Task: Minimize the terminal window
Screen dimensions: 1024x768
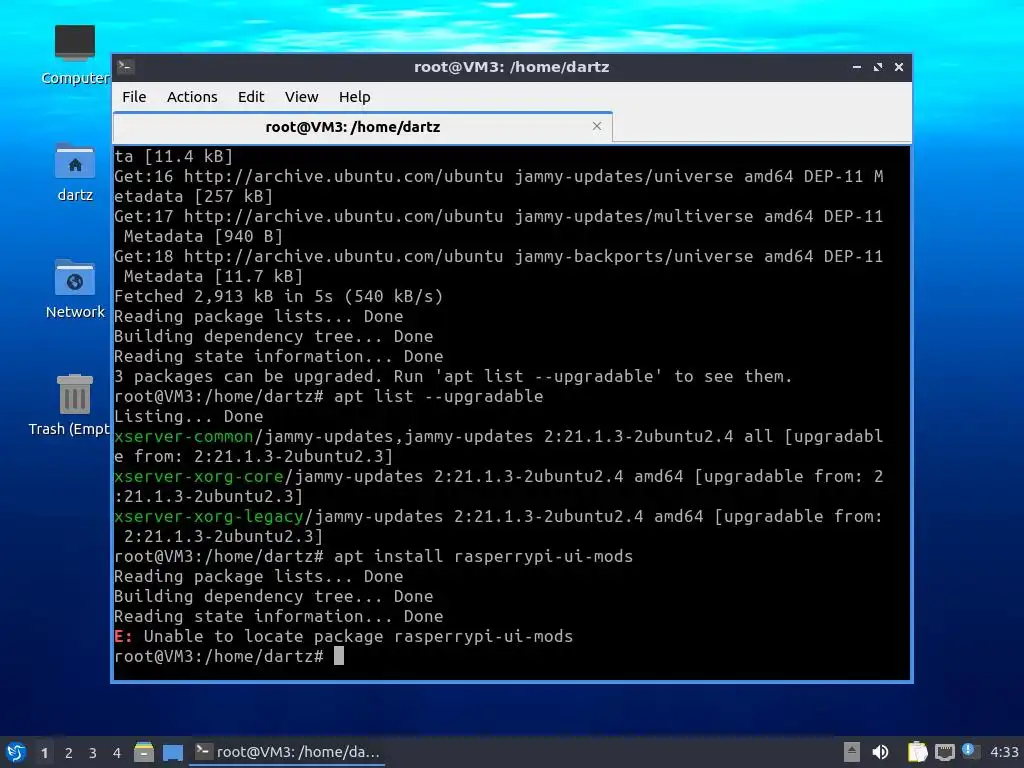Action: point(857,67)
